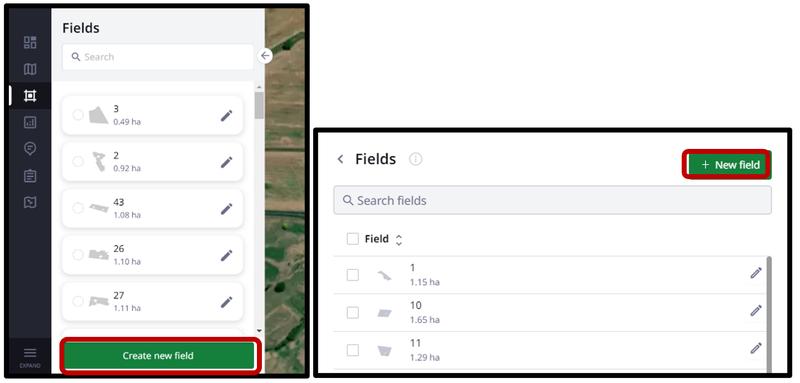Viewport: 800px width, 383px height.
Task: Click the New field button
Action: pos(729,165)
